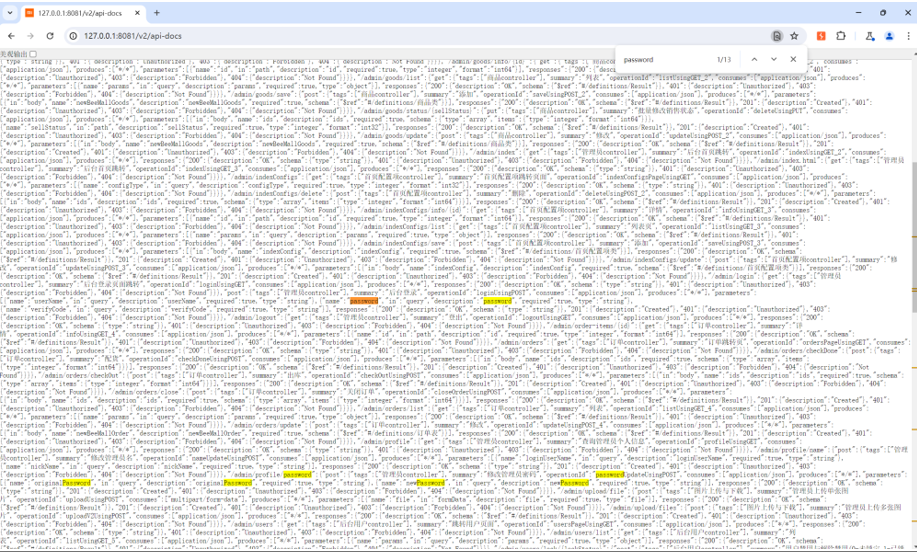Close the api-docs browser tab
This screenshot has height=552, width=917.
pos(138,13)
